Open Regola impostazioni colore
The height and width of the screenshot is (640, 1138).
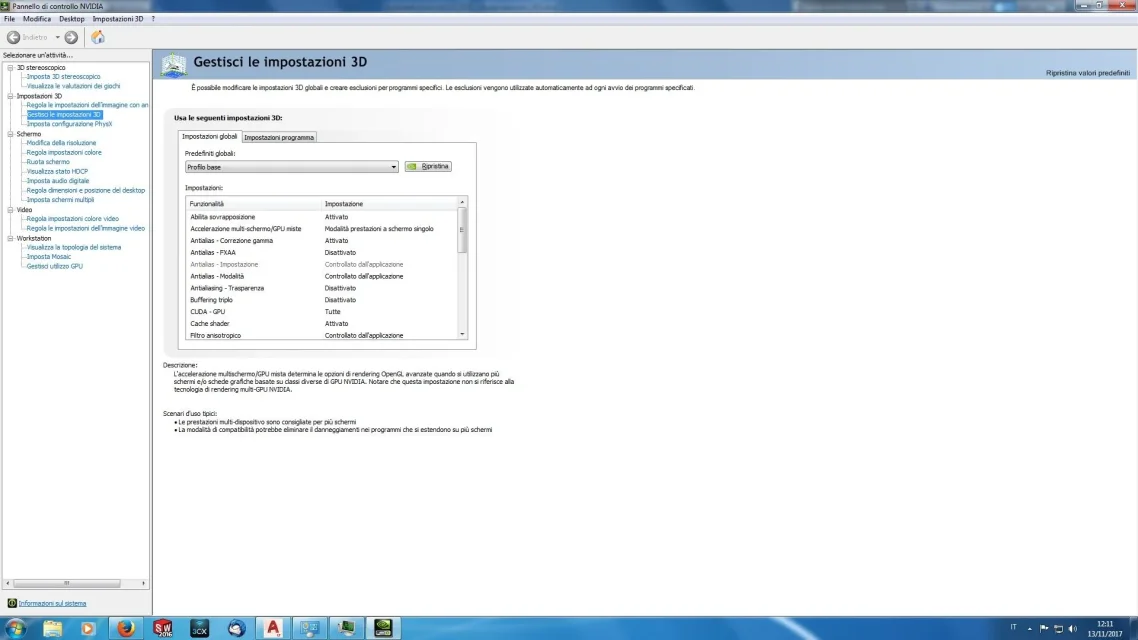click(x=64, y=152)
